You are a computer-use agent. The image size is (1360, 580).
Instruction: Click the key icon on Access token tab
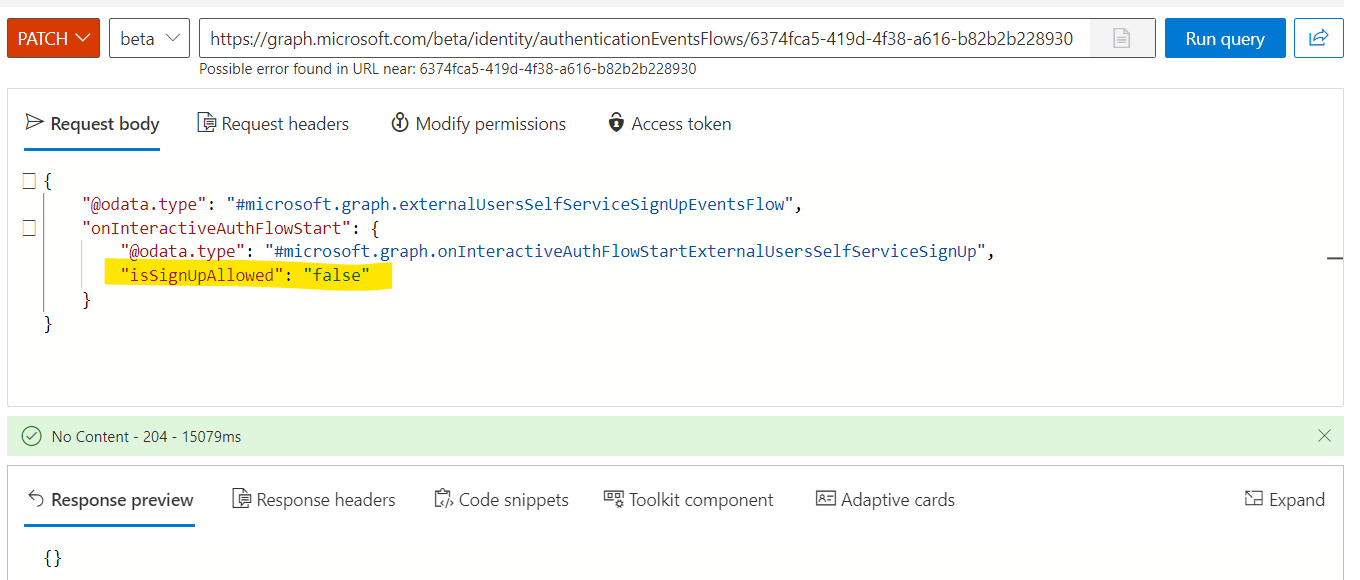[615, 123]
